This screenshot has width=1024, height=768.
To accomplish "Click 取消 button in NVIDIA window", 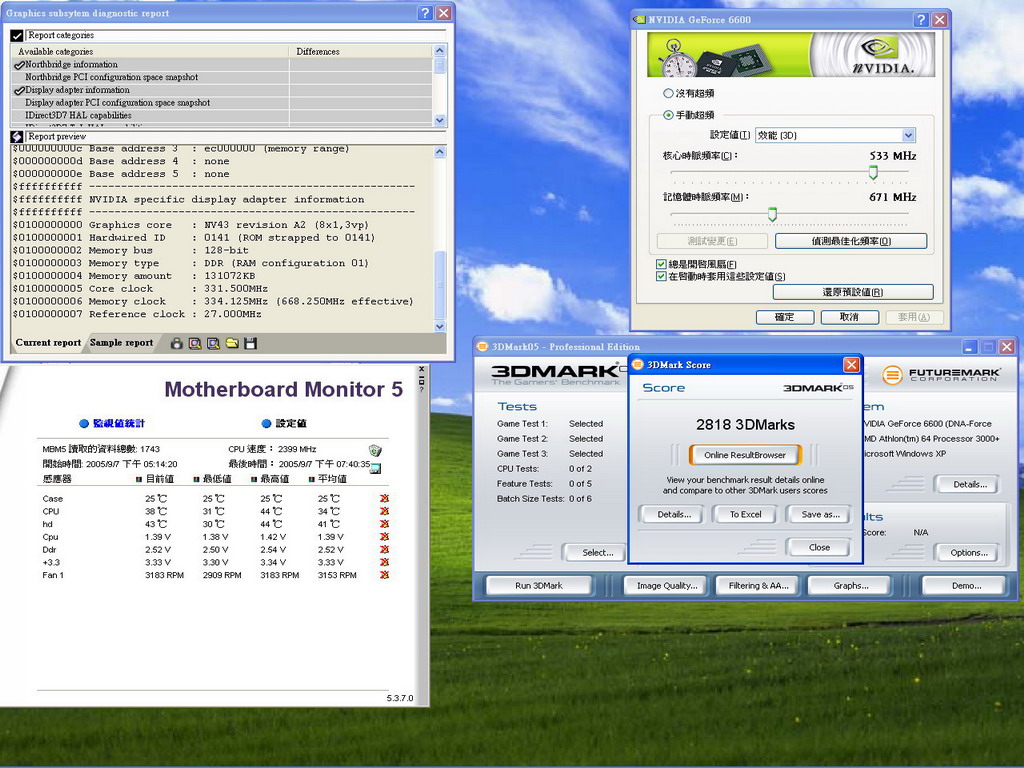I will click(x=849, y=317).
